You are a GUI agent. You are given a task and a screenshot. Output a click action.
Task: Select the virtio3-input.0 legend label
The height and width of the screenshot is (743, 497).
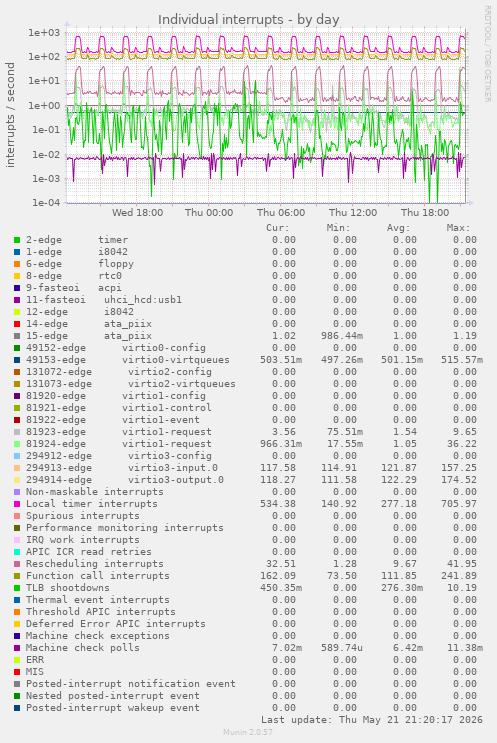[172, 468]
